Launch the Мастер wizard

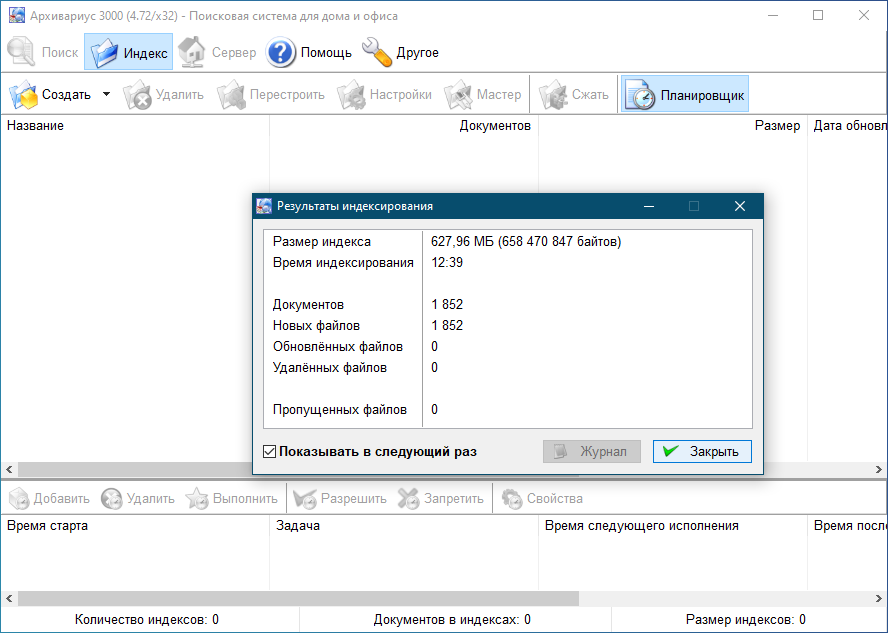tap(483, 95)
